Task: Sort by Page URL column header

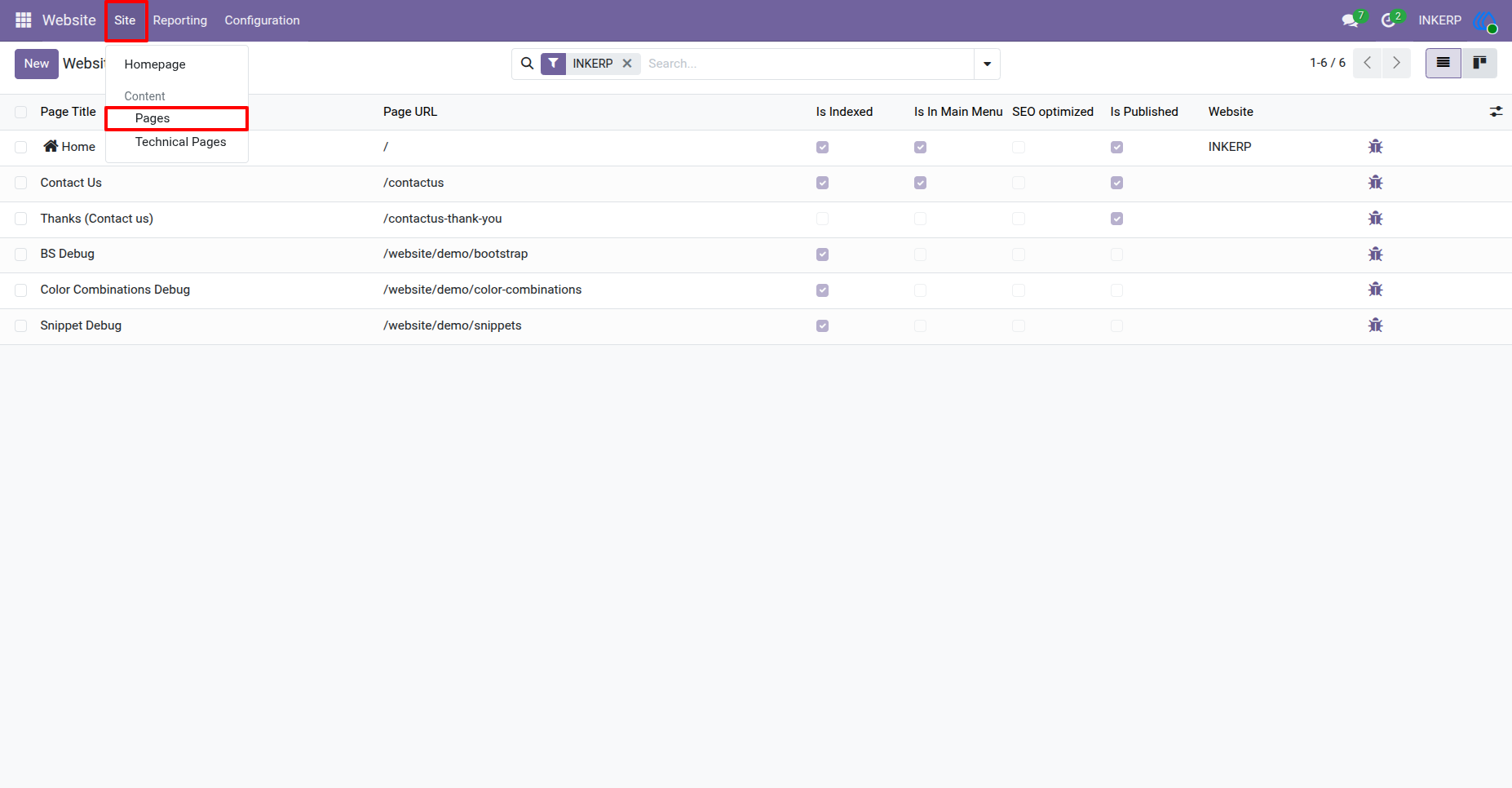Action: pyautogui.click(x=410, y=112)
